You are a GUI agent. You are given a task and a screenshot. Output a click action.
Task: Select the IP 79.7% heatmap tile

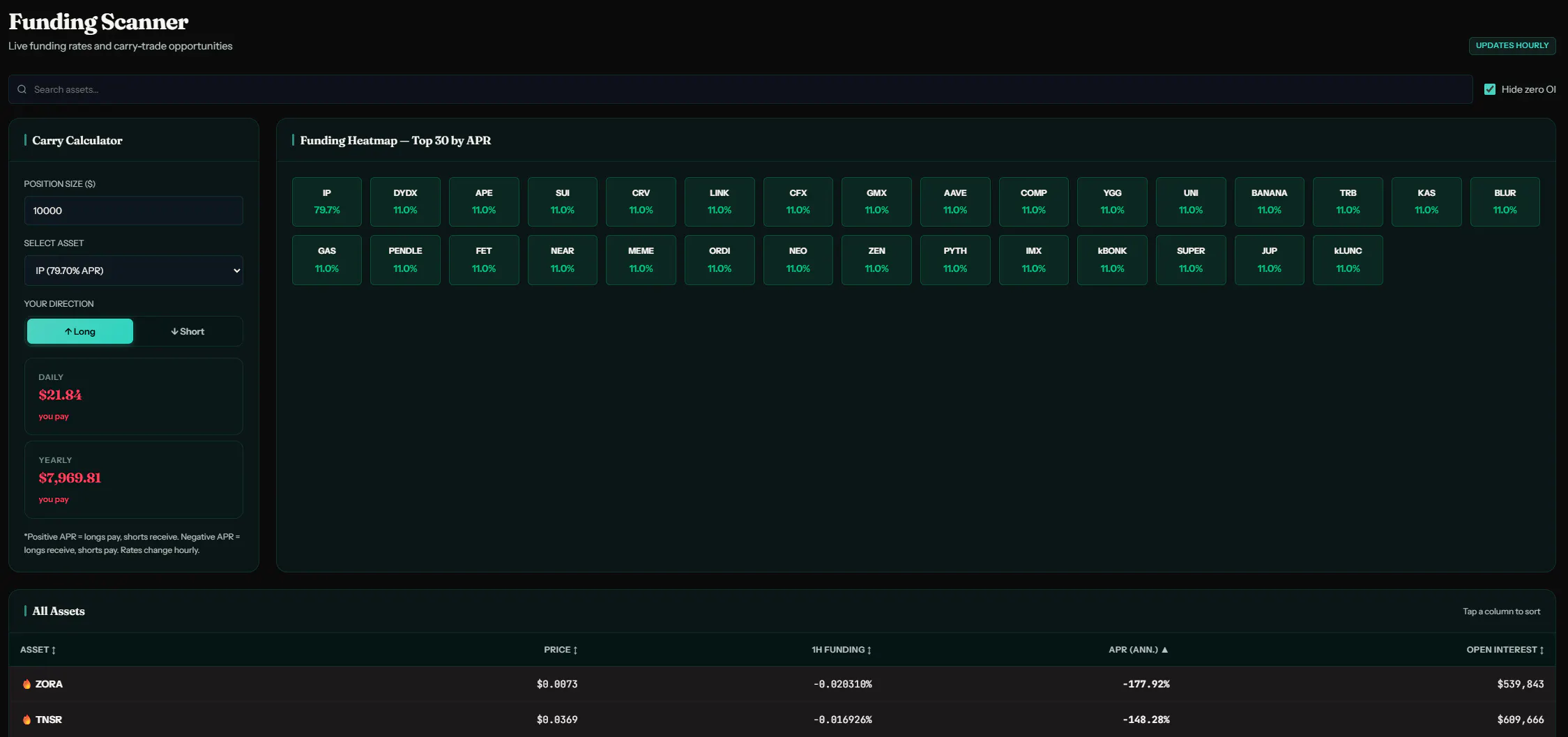(327, 202)
